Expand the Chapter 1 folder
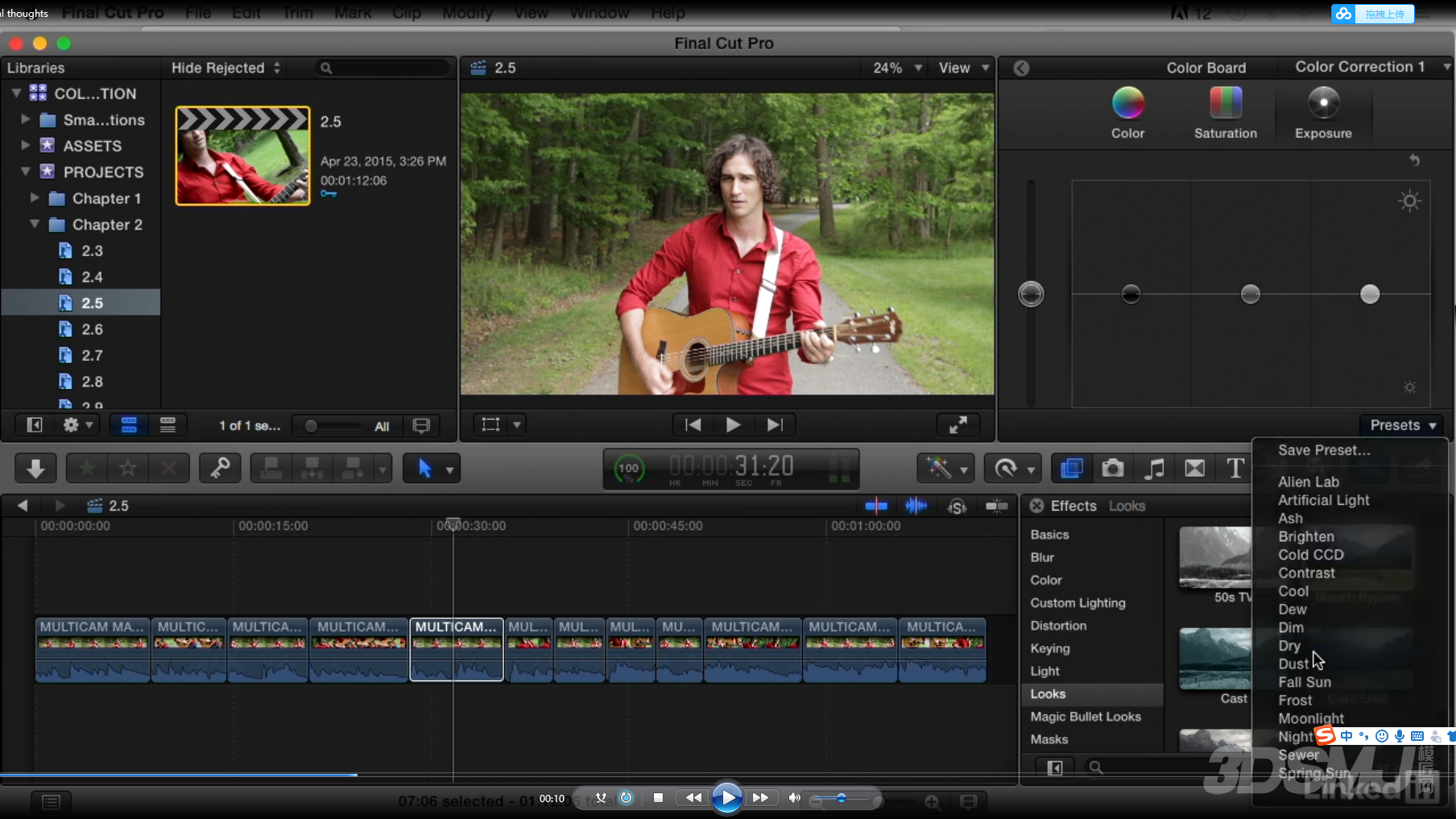 click(35, 197)
